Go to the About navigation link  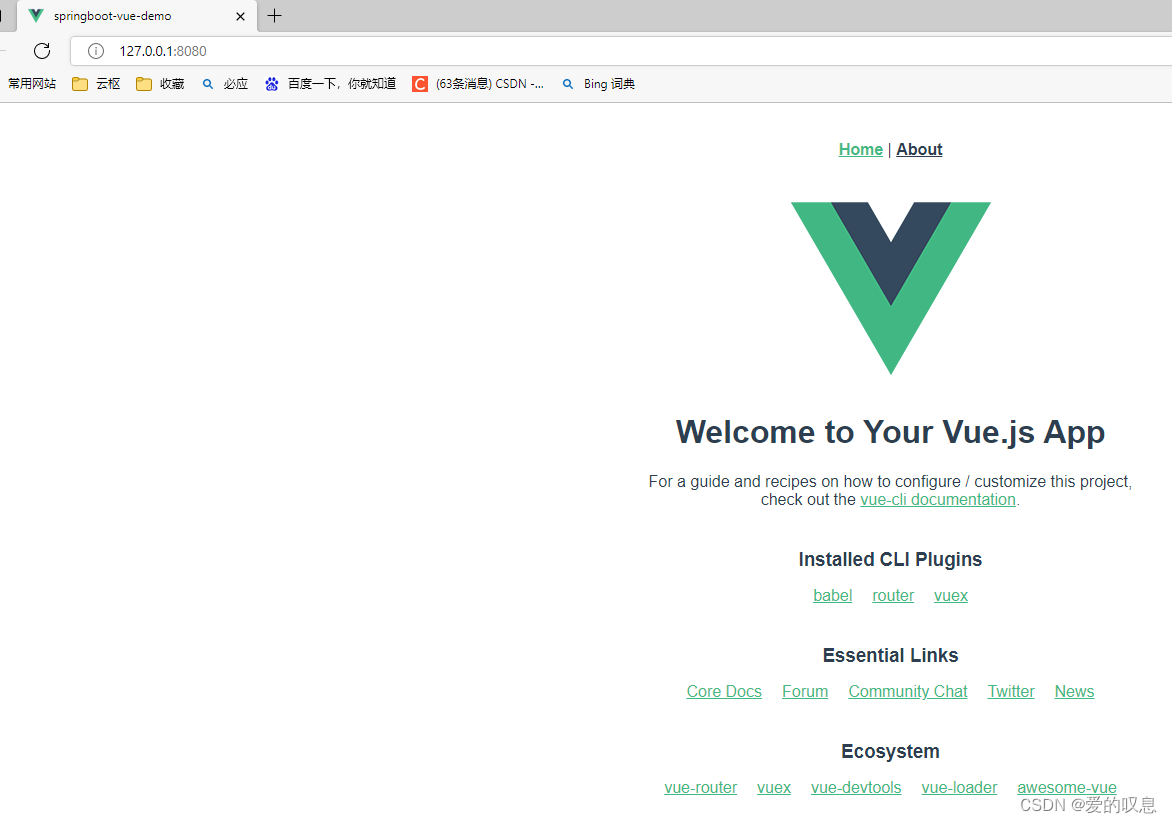point(919,150)
